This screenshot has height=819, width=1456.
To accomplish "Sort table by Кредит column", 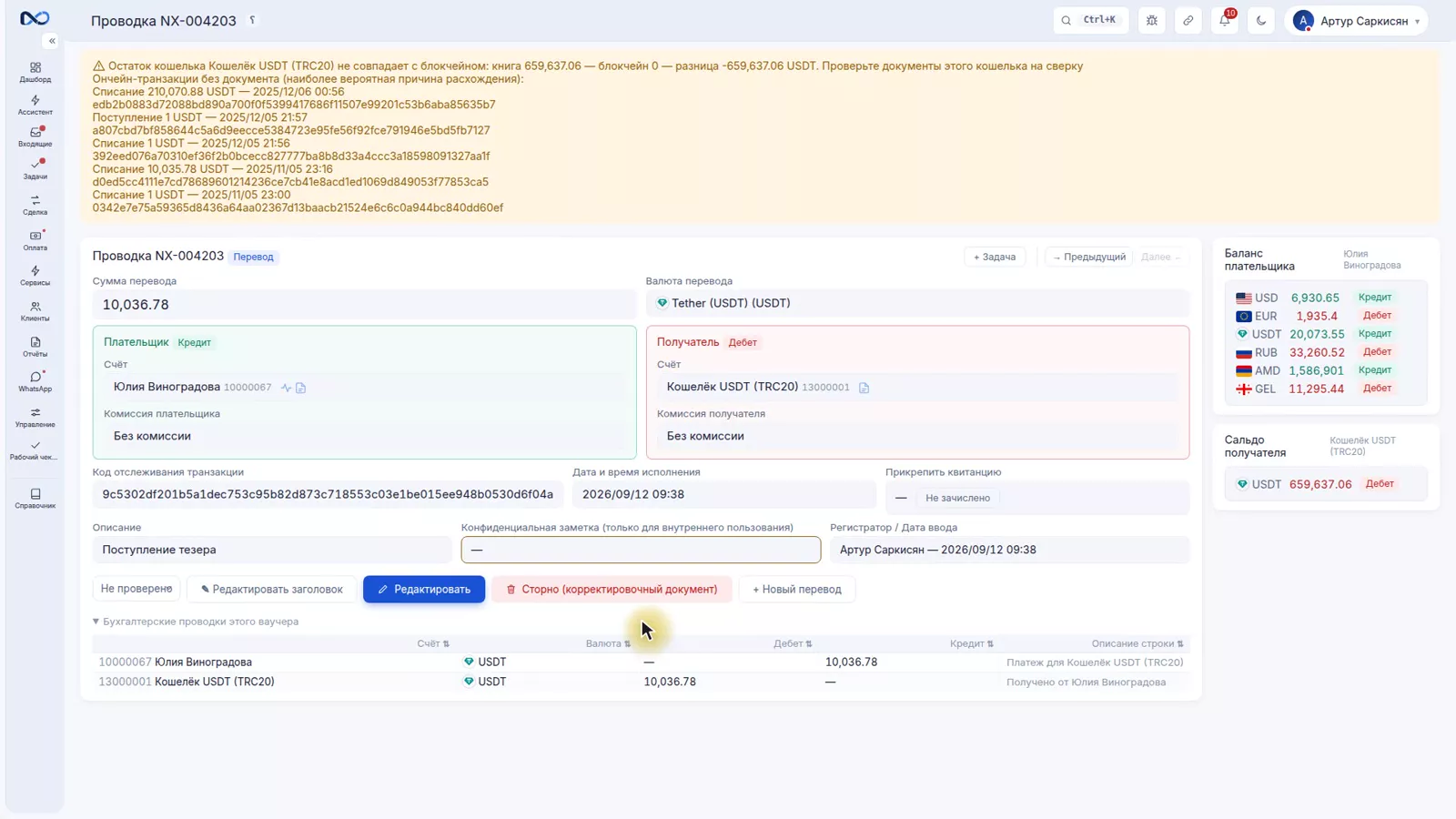I will point(972,643).
